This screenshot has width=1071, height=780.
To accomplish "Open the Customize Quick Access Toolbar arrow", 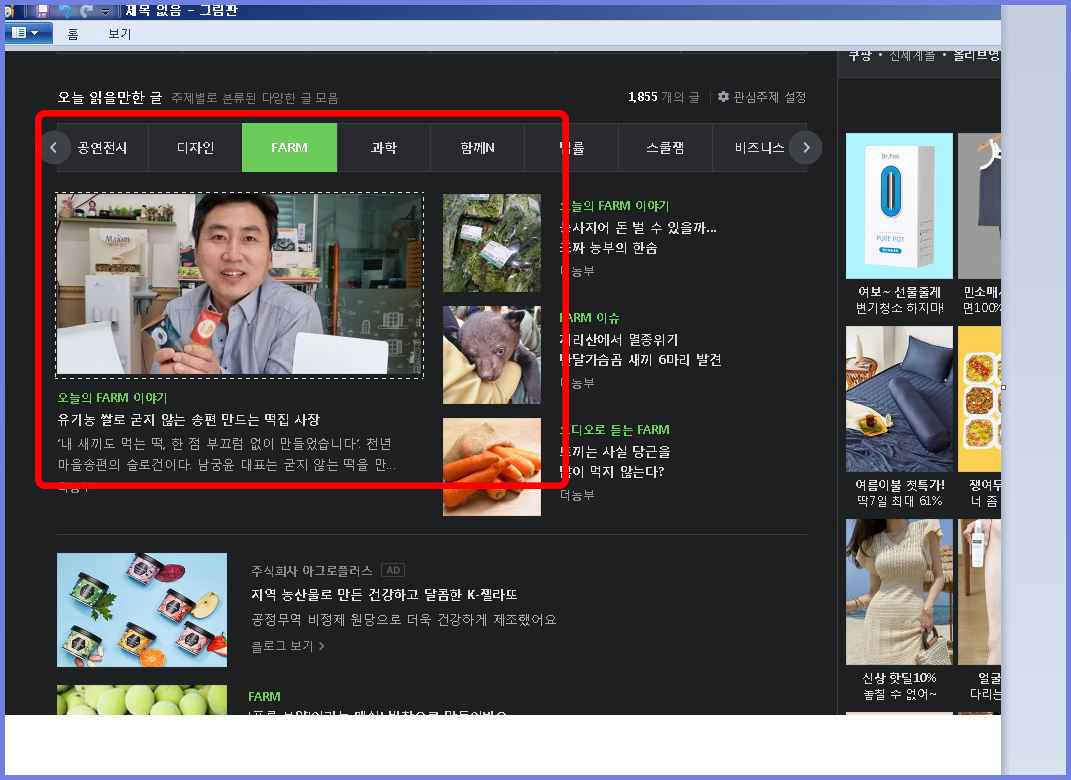I will pyautogui.click(x=105, y=12).
